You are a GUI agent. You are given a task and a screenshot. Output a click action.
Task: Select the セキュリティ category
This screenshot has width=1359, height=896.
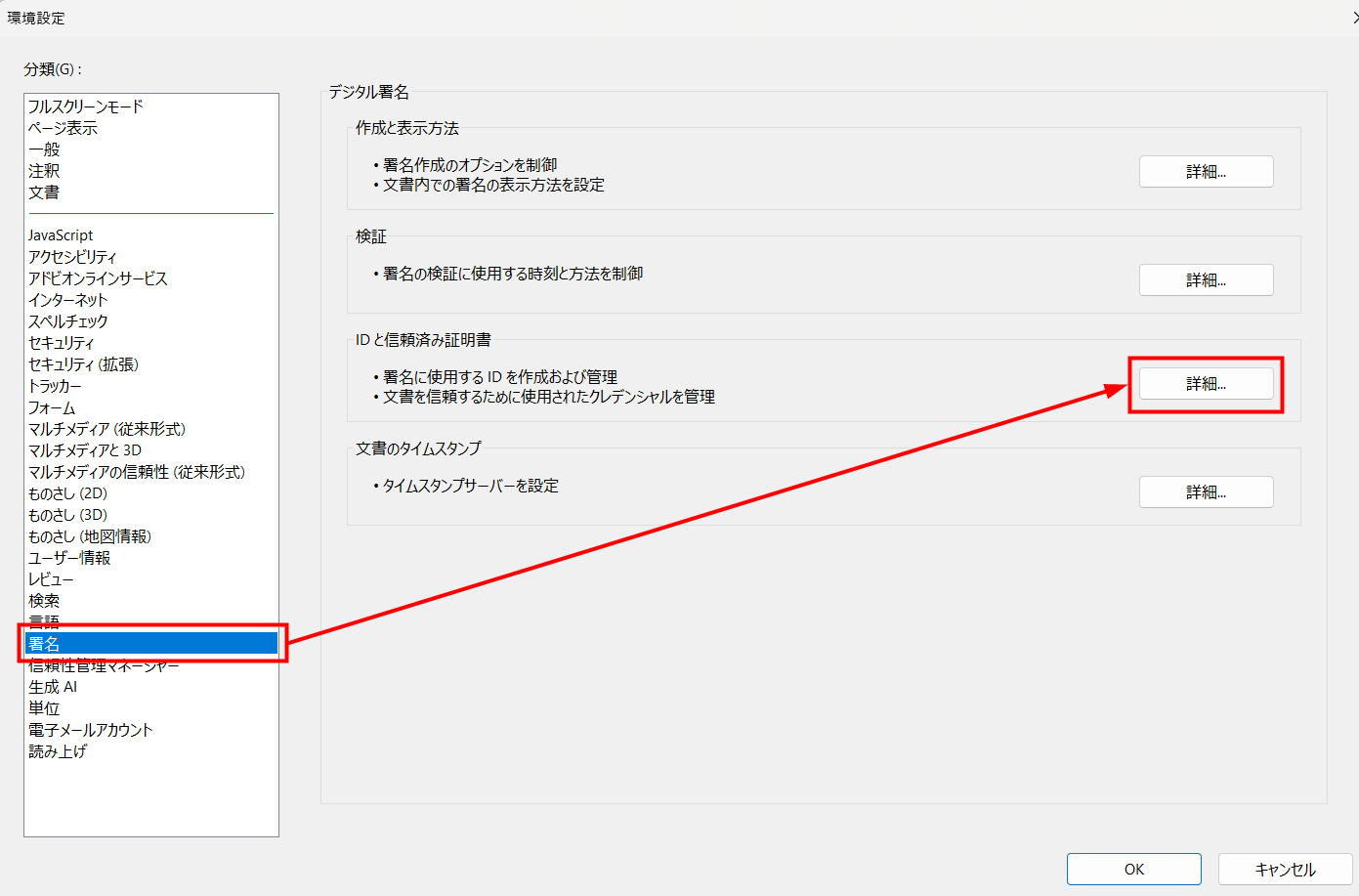(x=64, y=342)
